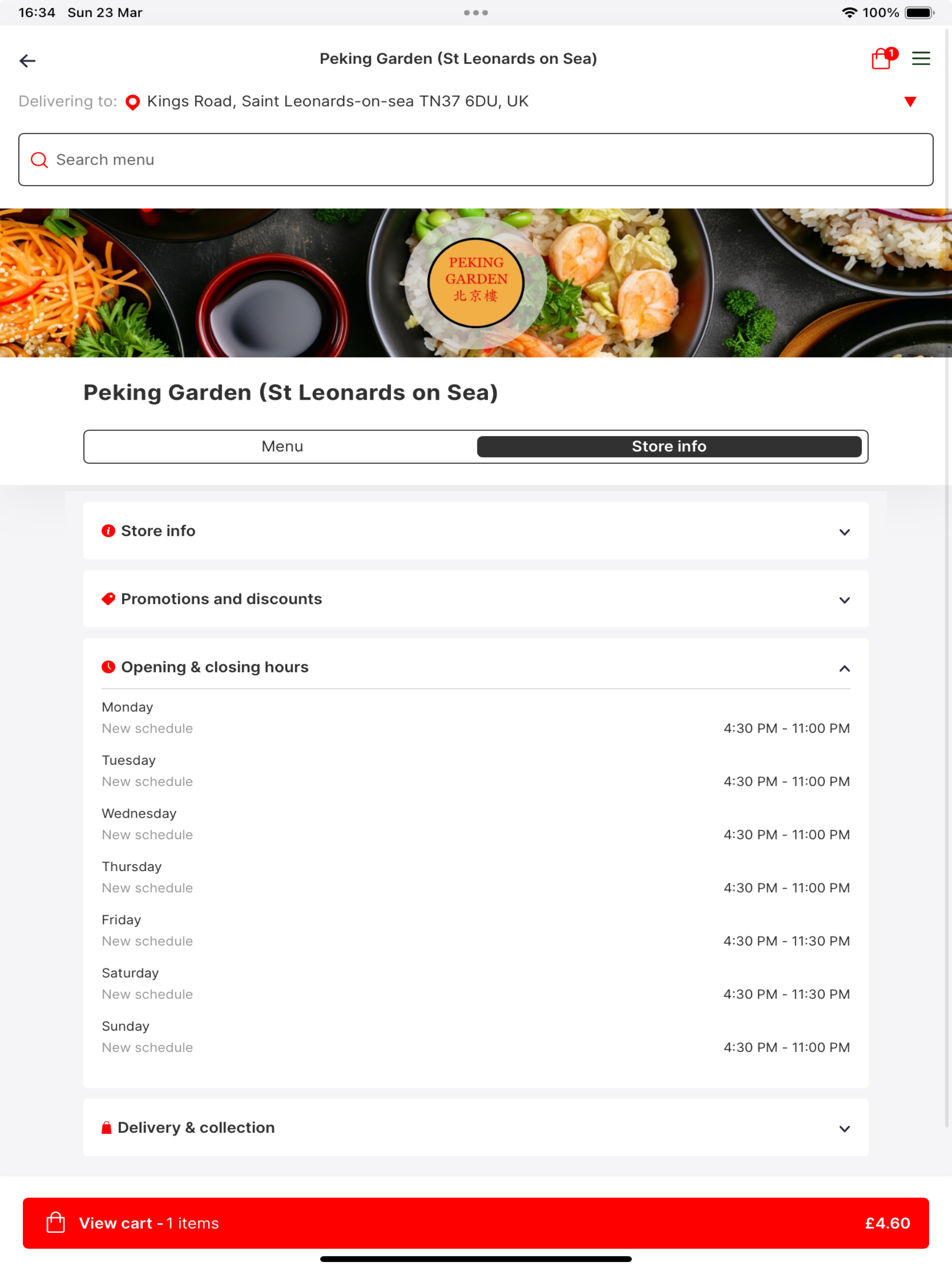Tap the promotions tag icon

pos(108,599)
